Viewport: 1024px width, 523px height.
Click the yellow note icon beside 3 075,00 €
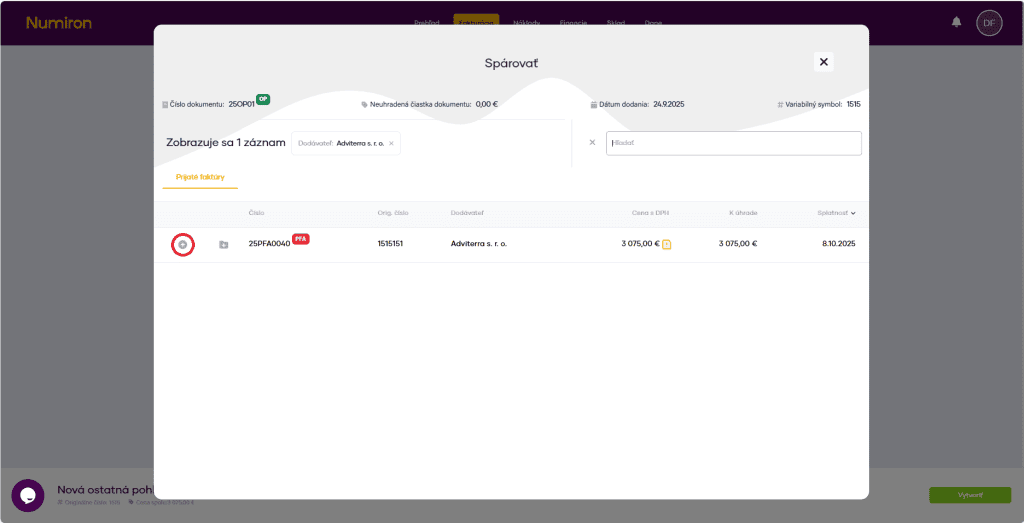(x=667, y=244)
